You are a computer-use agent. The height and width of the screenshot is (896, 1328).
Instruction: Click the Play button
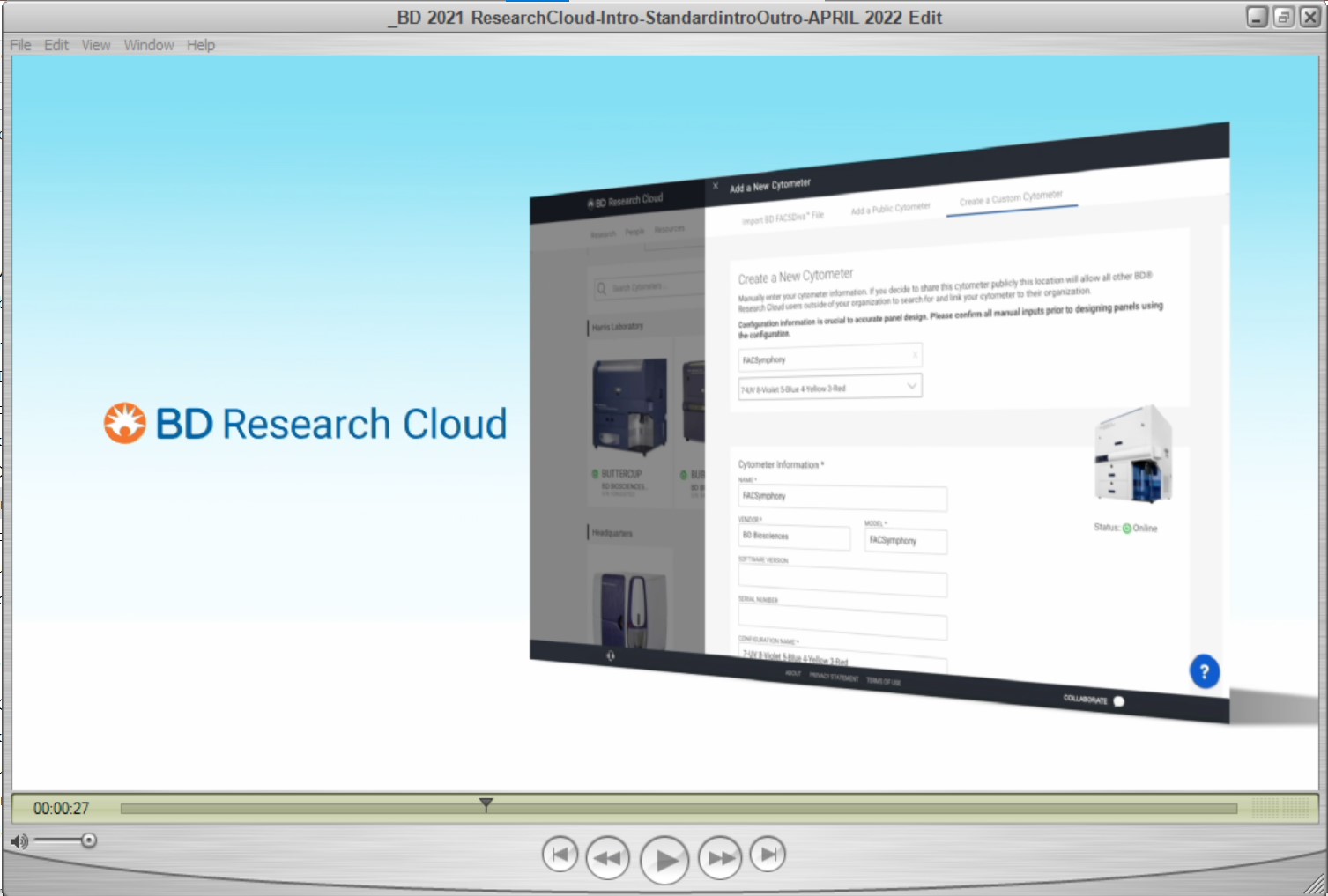[664, 860]
